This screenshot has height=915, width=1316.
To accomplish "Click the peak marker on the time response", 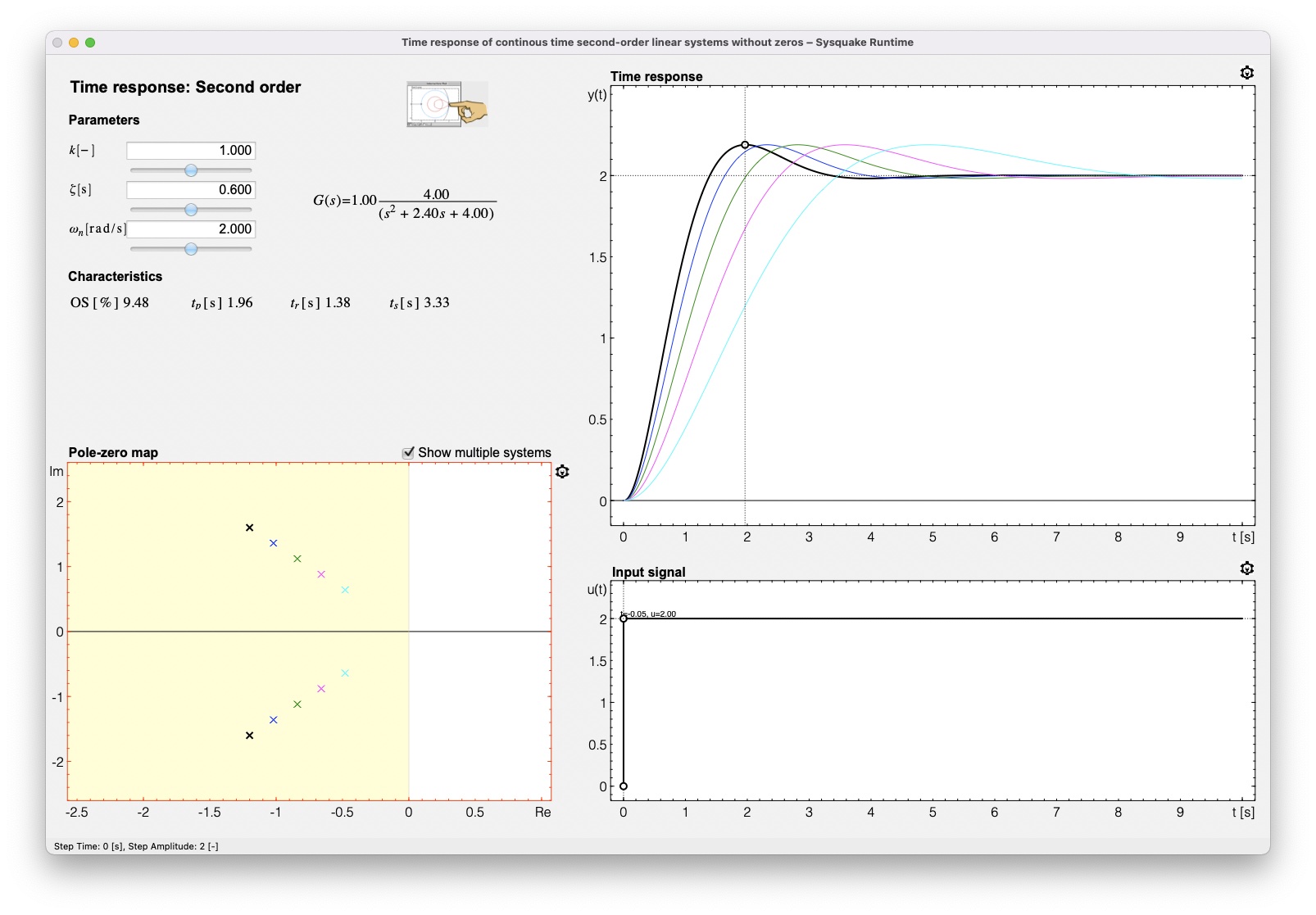I will [x=745, y=145].
